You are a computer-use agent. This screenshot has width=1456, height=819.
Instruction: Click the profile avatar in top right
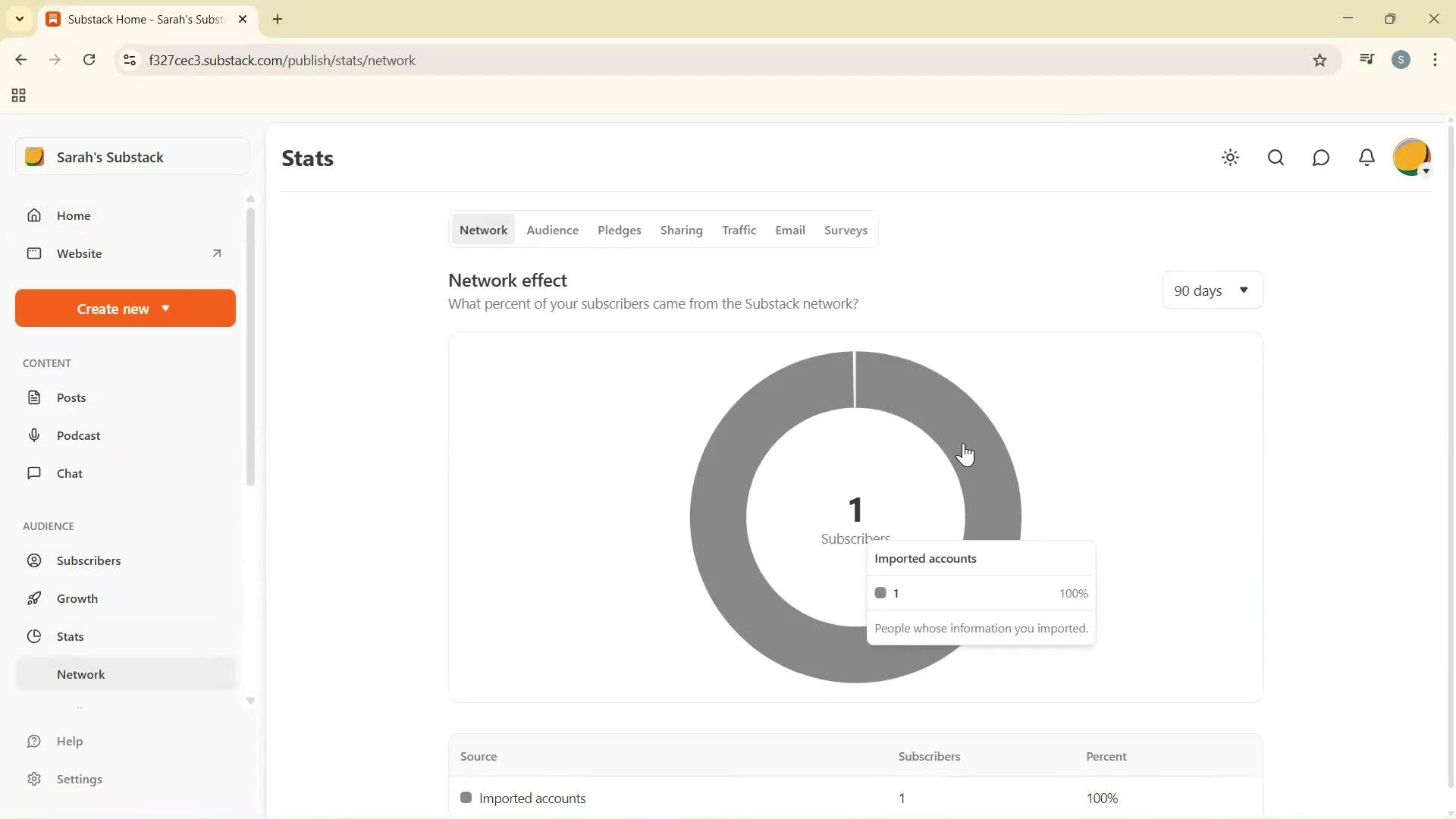tap(1412, 157)
